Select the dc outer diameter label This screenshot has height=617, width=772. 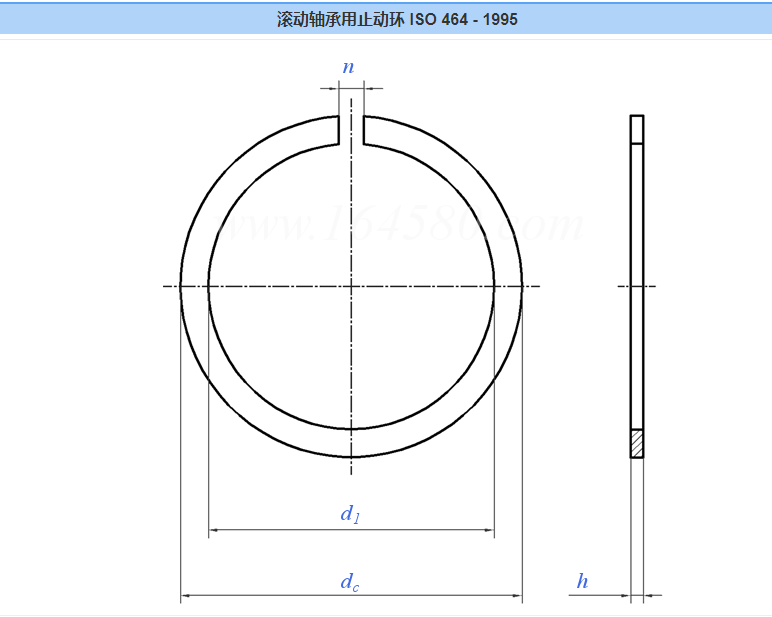pos(349,582)
